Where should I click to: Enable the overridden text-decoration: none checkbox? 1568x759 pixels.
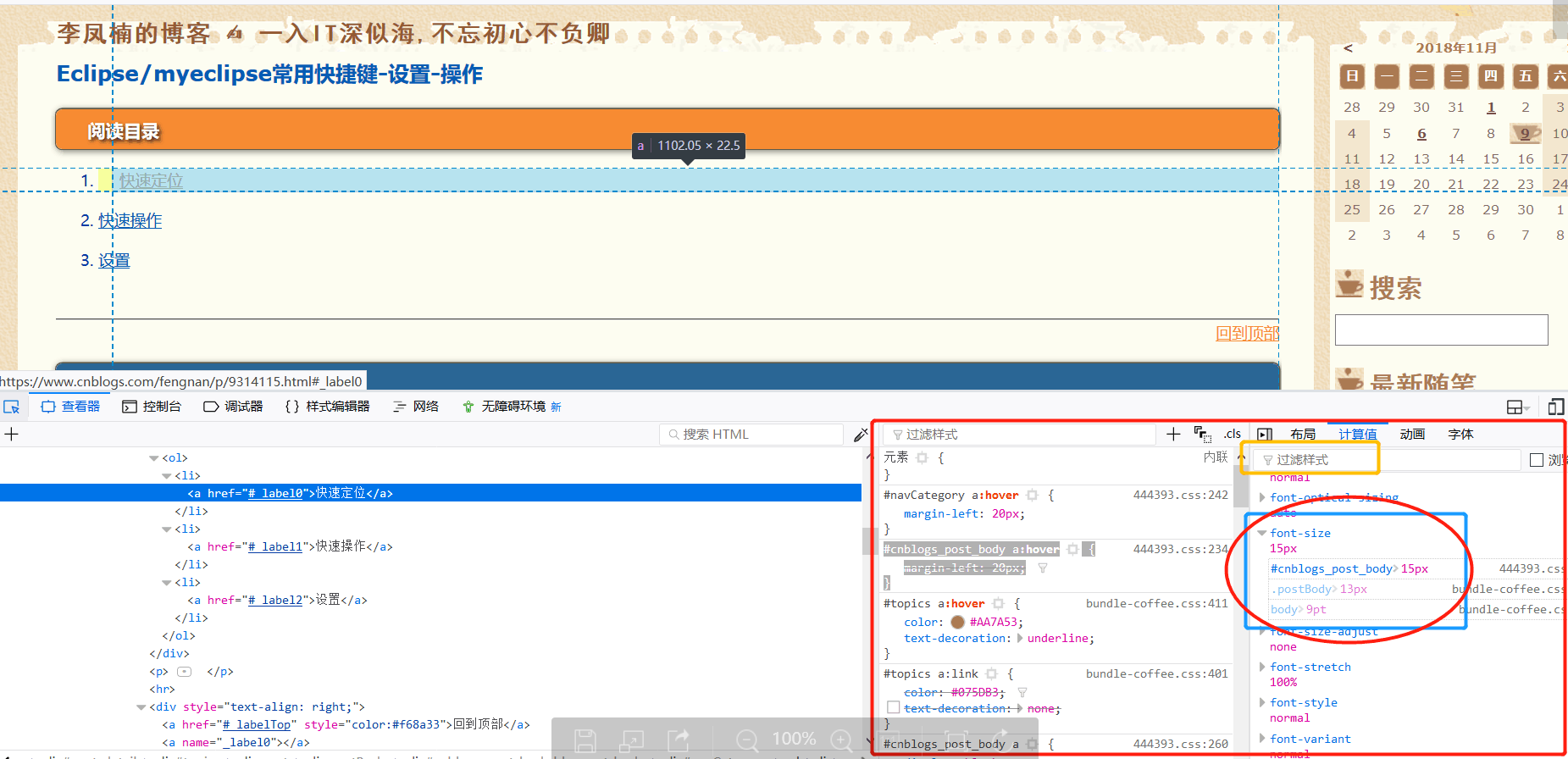893,707
